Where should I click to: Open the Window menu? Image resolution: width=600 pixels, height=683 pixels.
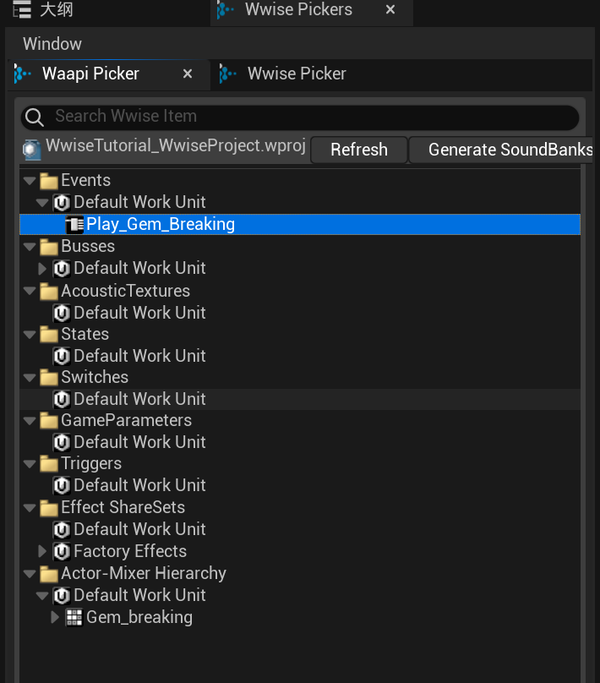pyautogui.click(x=52, y=44)
